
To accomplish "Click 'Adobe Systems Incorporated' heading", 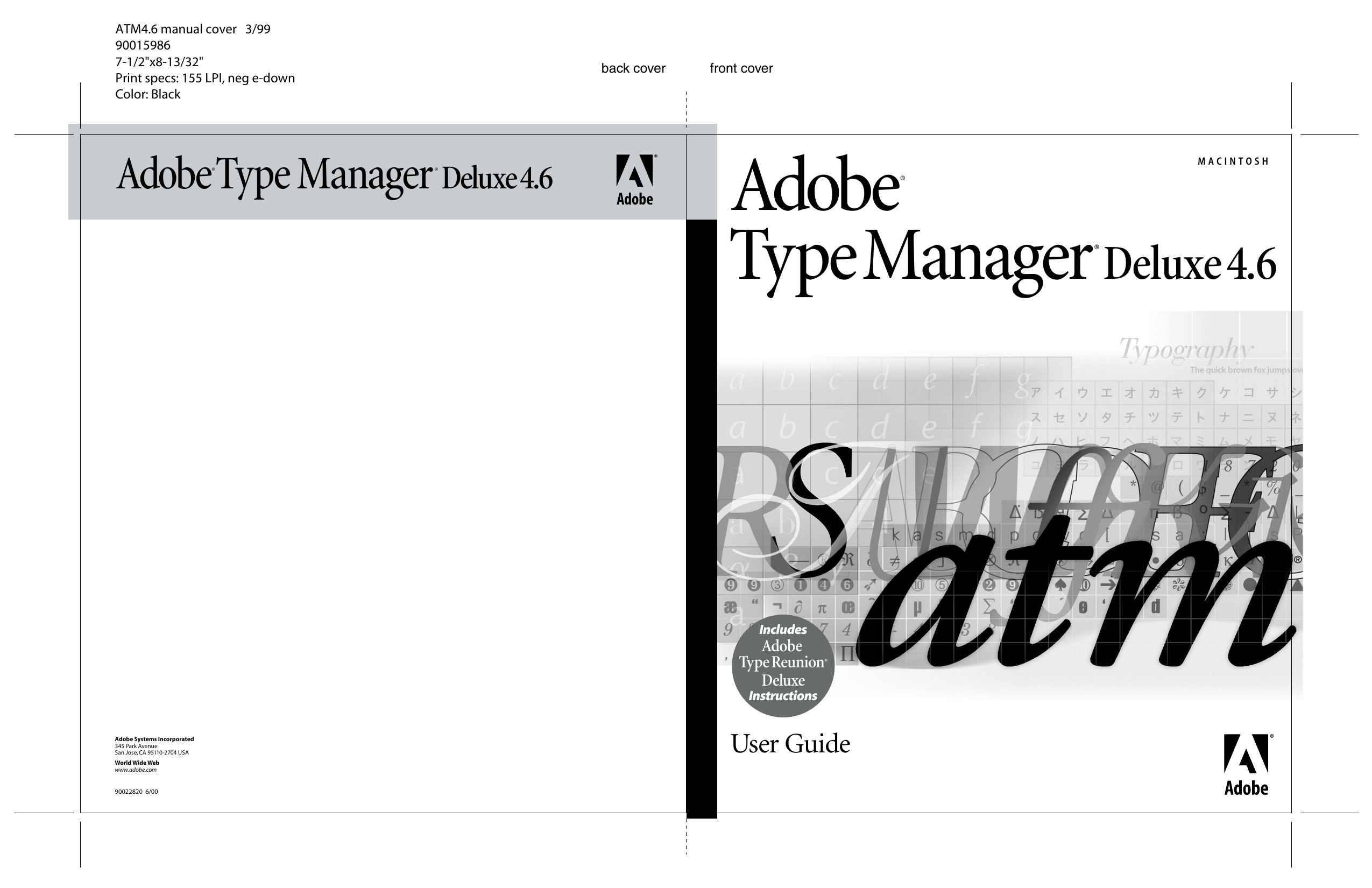I will [x=154, y=739].
